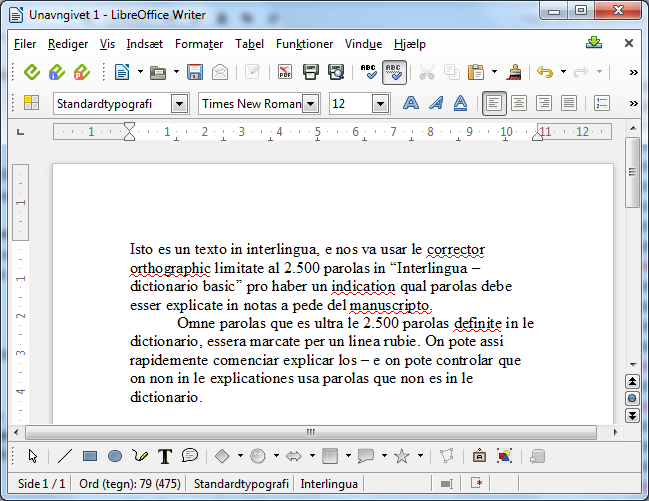Click the smiley Symbol Shapes tool
Viewport: 649px width, 501px height.
pyautogui.click(x=257, y=456)
